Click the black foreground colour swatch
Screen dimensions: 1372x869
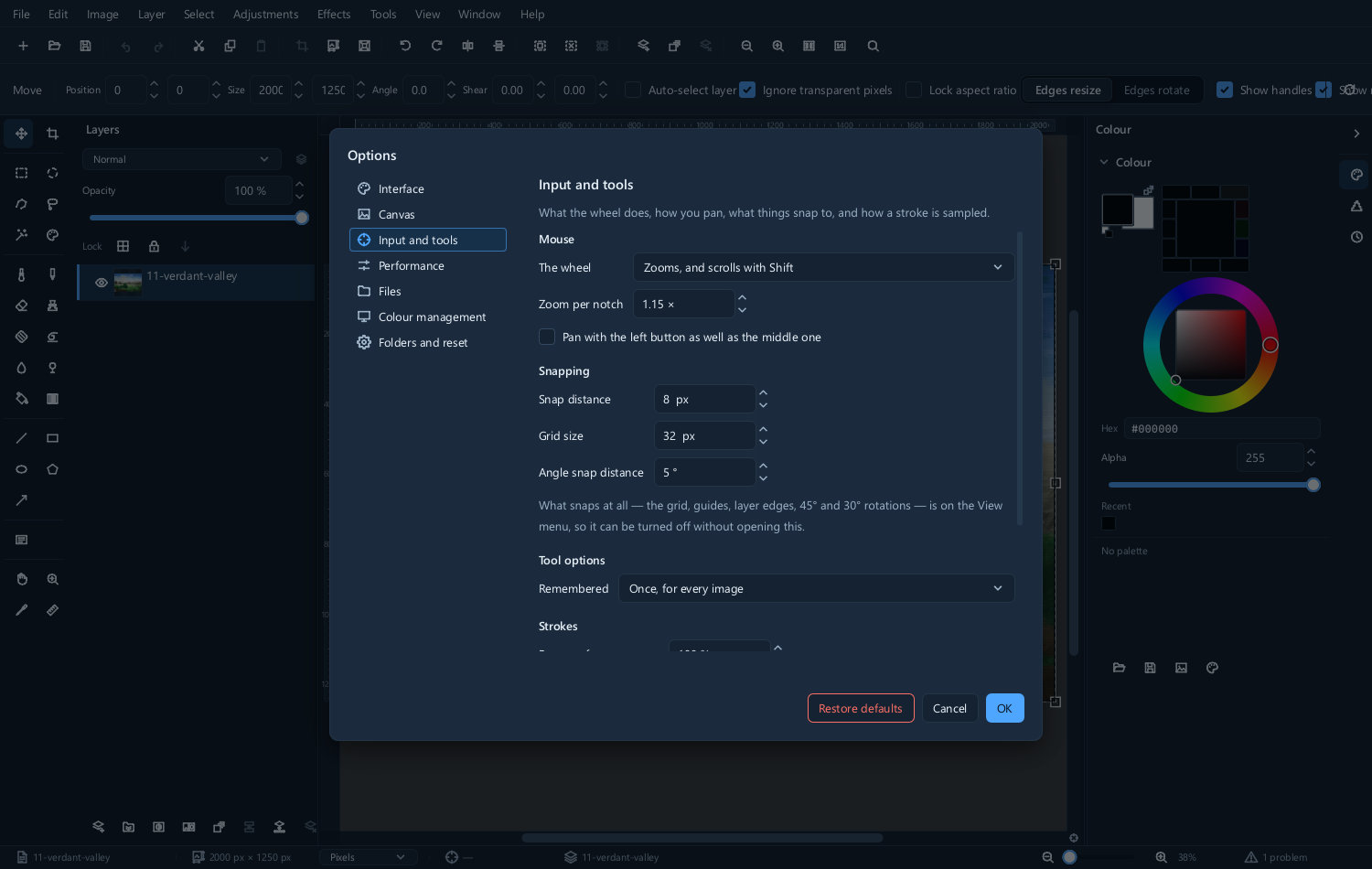click(x=1117, y=209)
